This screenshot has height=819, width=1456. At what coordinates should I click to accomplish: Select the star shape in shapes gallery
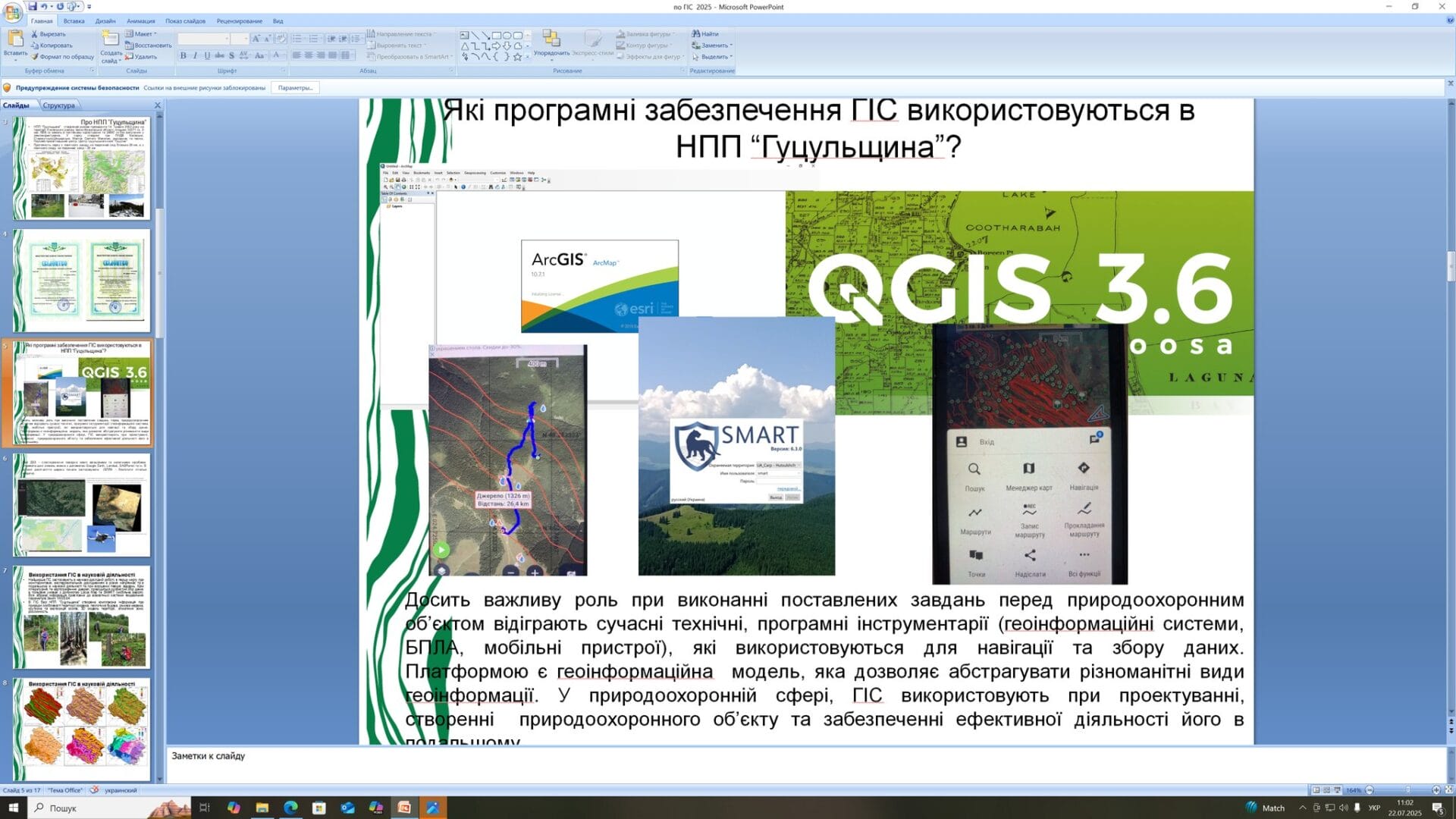517,57
